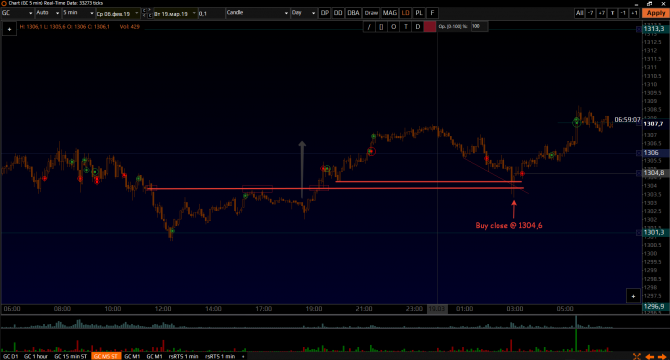Click the orange right arrow at bottom right
670x360 pixels.
pyautogui.click(x=662, y=357)
